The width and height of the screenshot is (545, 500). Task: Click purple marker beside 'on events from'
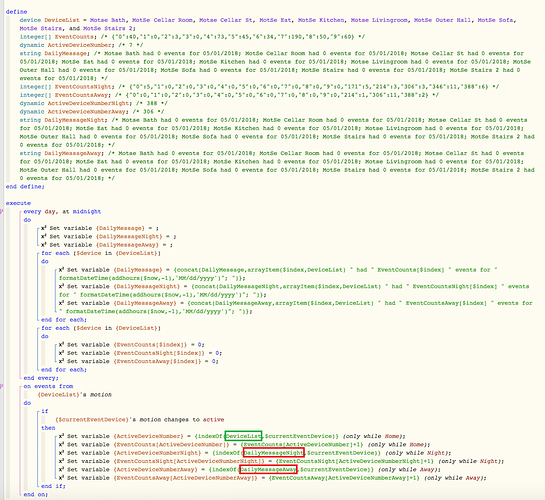tap(1, 386)
